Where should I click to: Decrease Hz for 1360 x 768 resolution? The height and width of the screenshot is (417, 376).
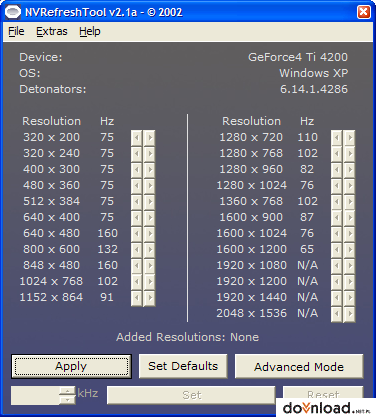[336, 201]
